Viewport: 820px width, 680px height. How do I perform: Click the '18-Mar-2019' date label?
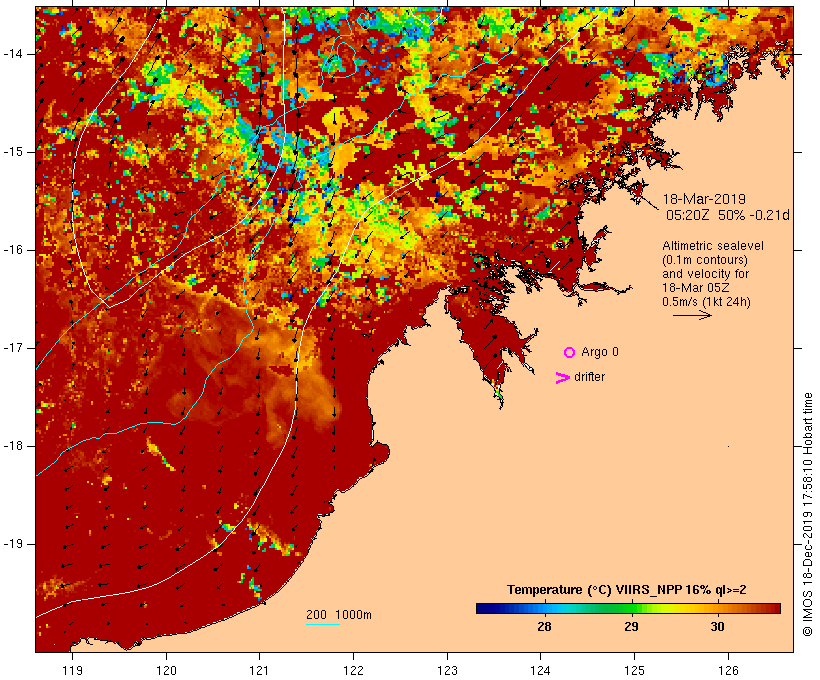pos(704,199)
